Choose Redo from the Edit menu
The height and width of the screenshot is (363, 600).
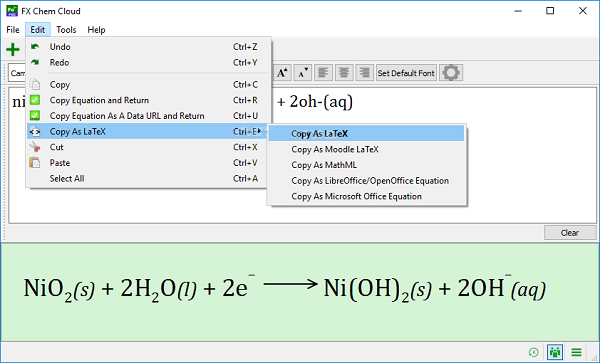click(x=148, y=62)
